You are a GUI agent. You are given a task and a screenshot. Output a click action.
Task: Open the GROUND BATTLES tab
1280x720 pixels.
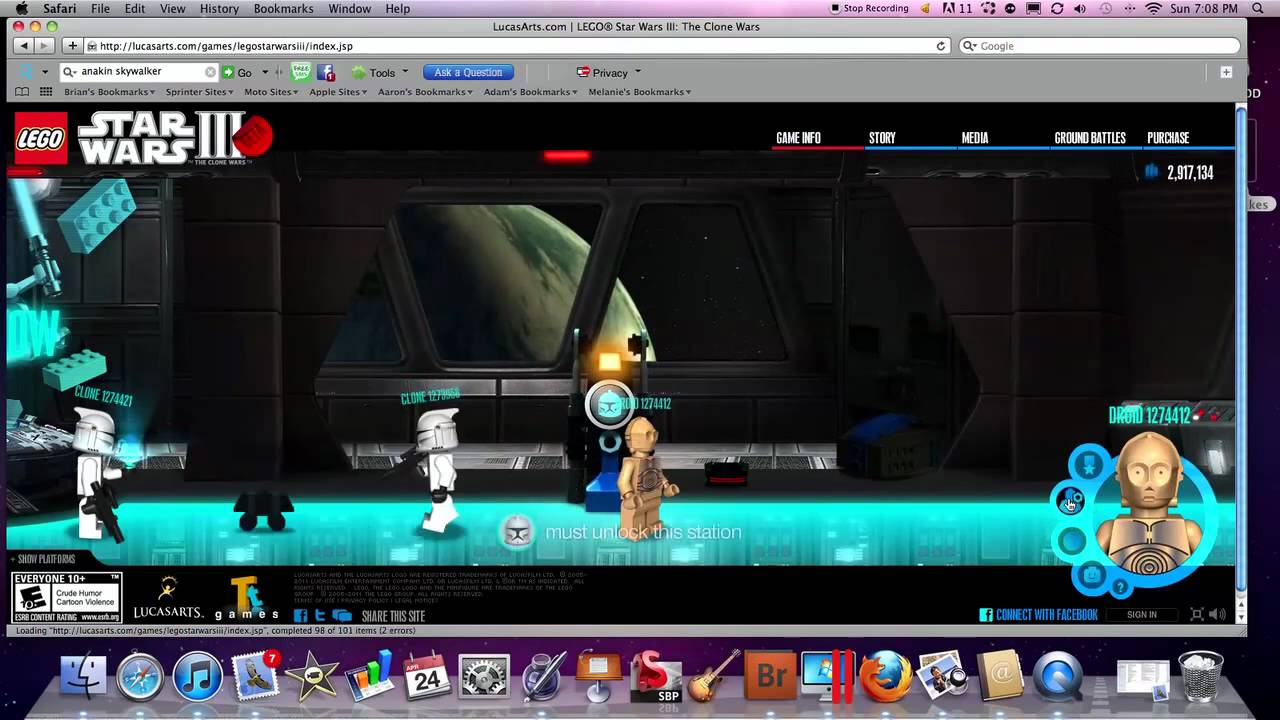1090,138
